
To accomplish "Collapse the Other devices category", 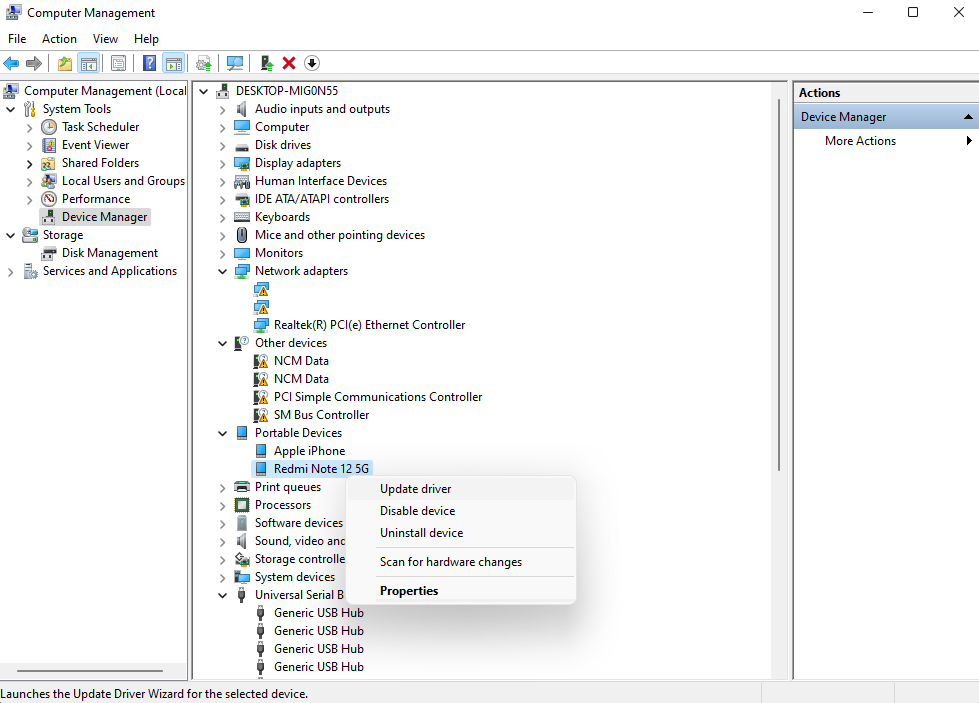I will point(223,343).
